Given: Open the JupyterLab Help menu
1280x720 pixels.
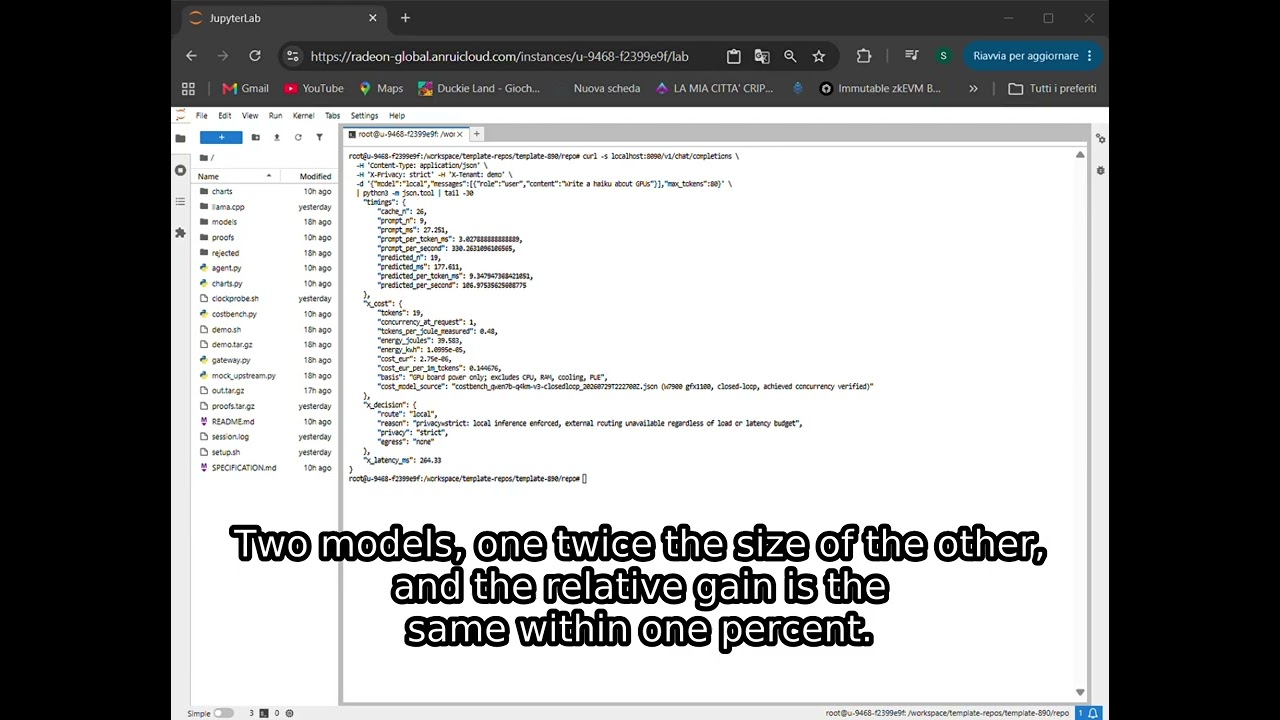Looking at the screenshot, I should (x=397, y=116).
